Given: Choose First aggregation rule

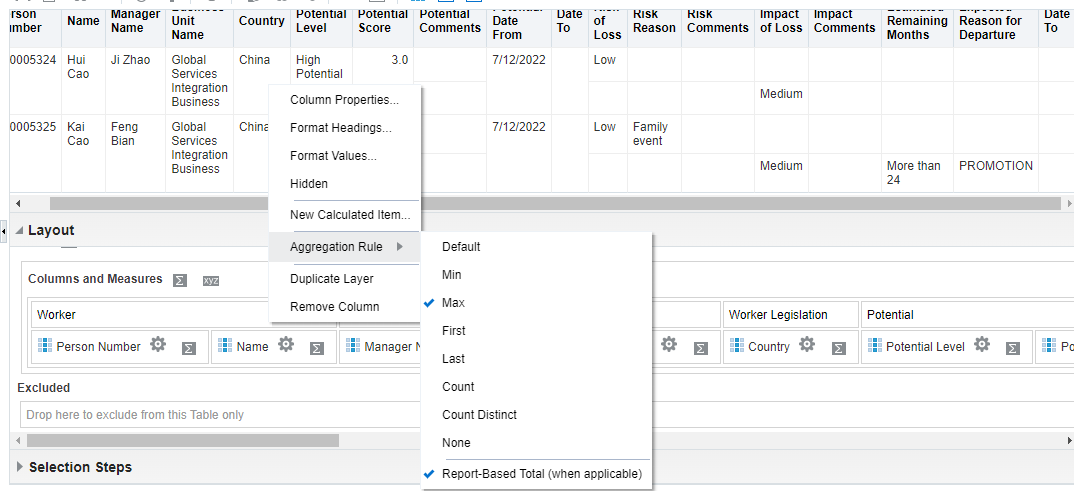Looking at the screenshot, I should click(x=536, y=331).
